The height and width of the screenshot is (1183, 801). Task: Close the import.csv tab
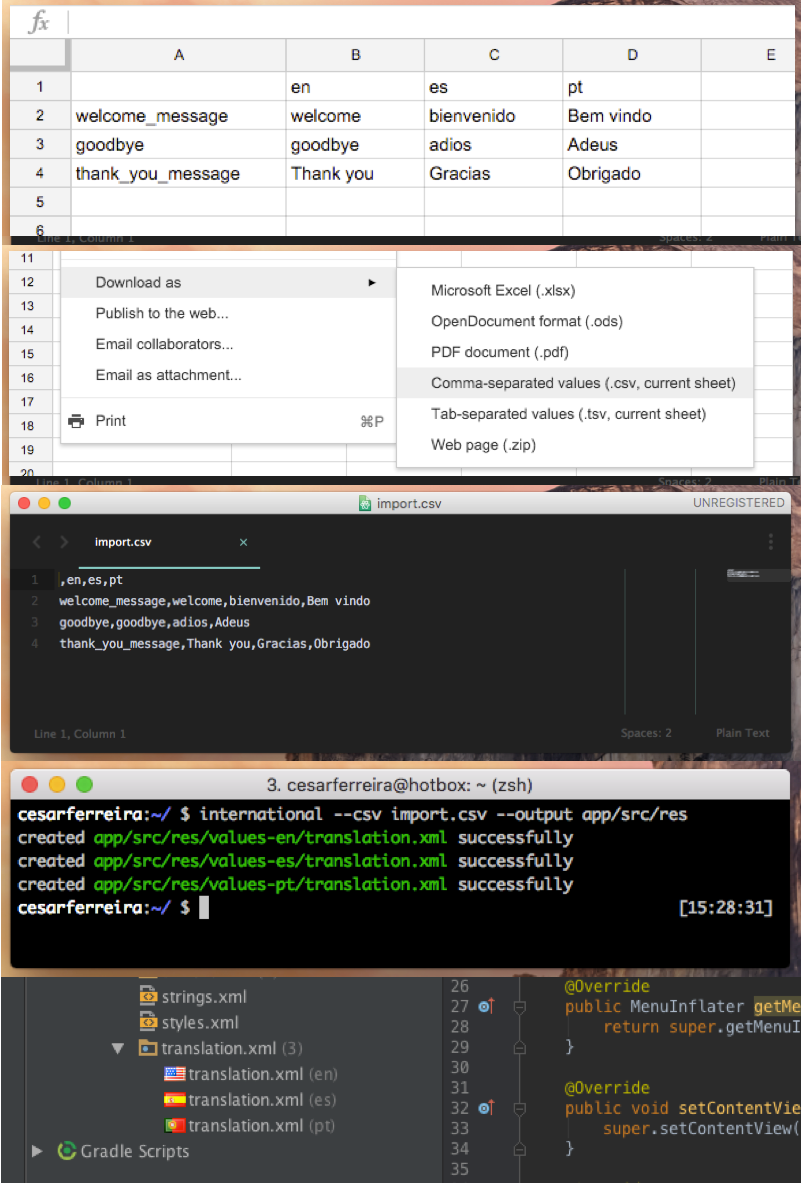(243, 542)
